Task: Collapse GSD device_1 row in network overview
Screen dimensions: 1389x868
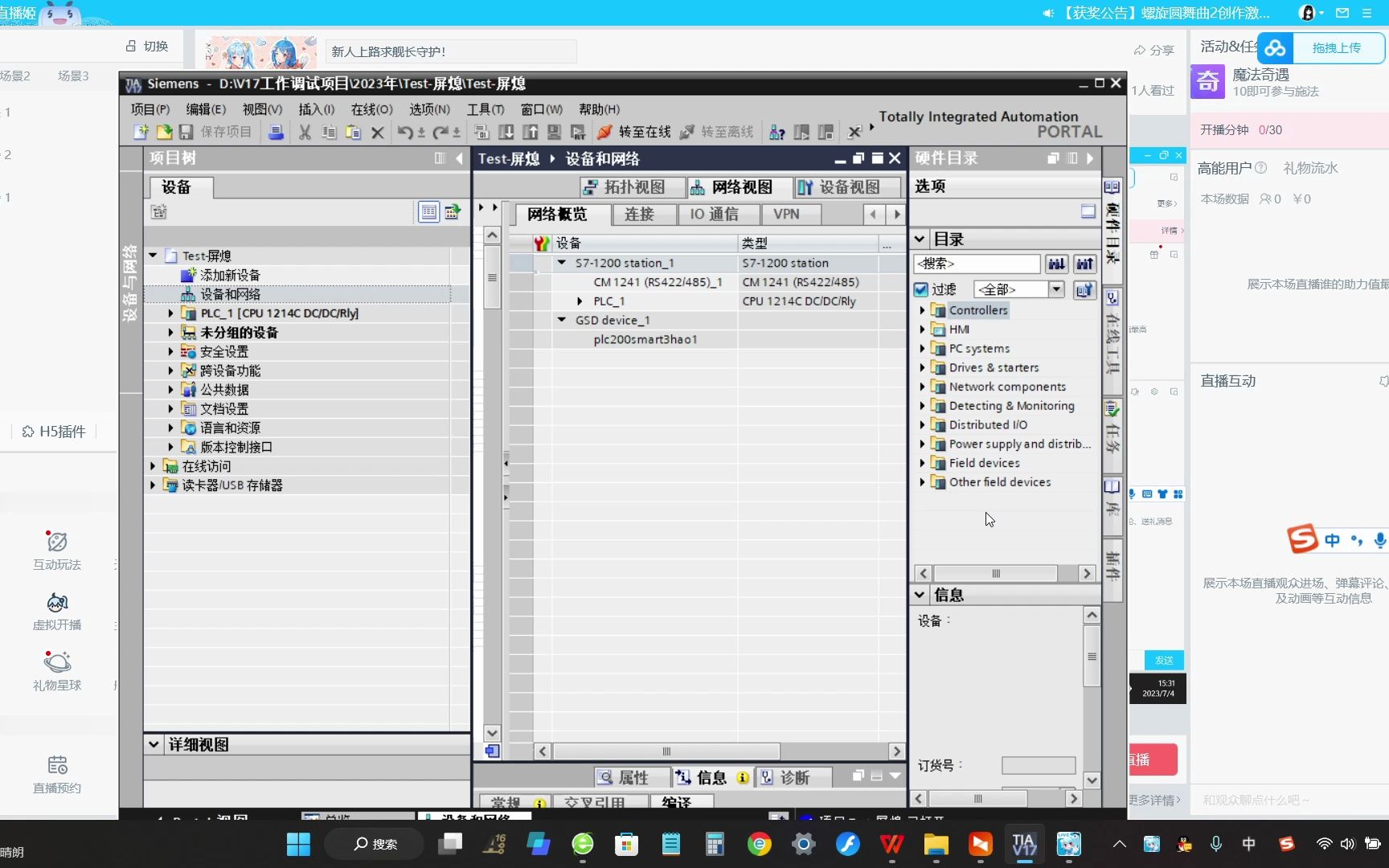Action: 562,320
